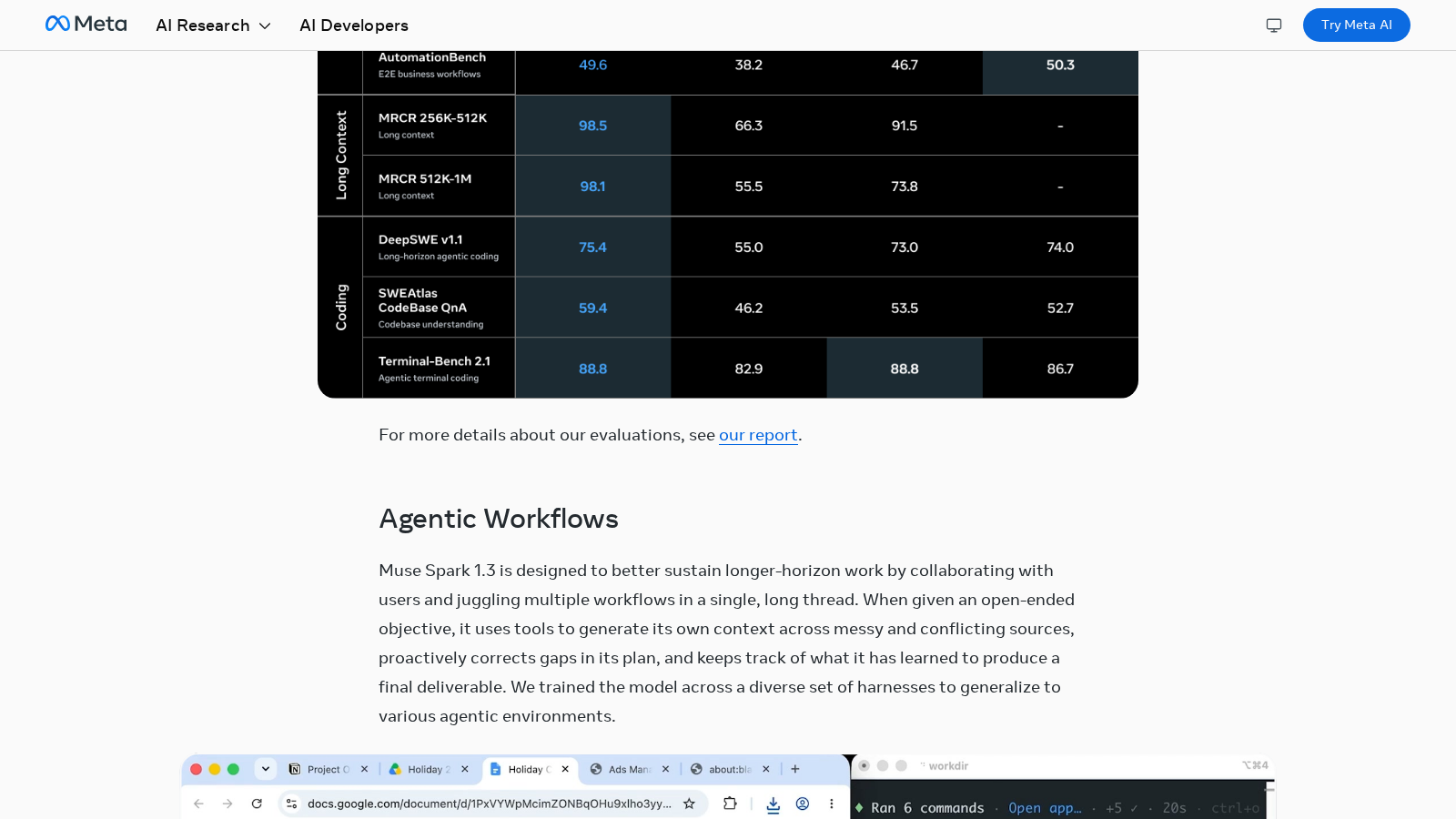Open the tab search chevron in embedded Chrome

click(x=266, y=769)
